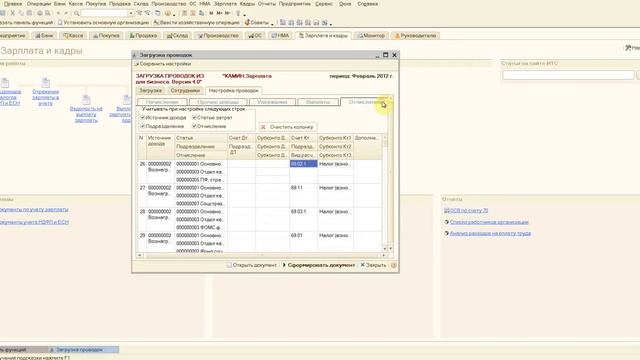
Task: Switch to the Монитор panel tab
Action: [x=371, y=36]
